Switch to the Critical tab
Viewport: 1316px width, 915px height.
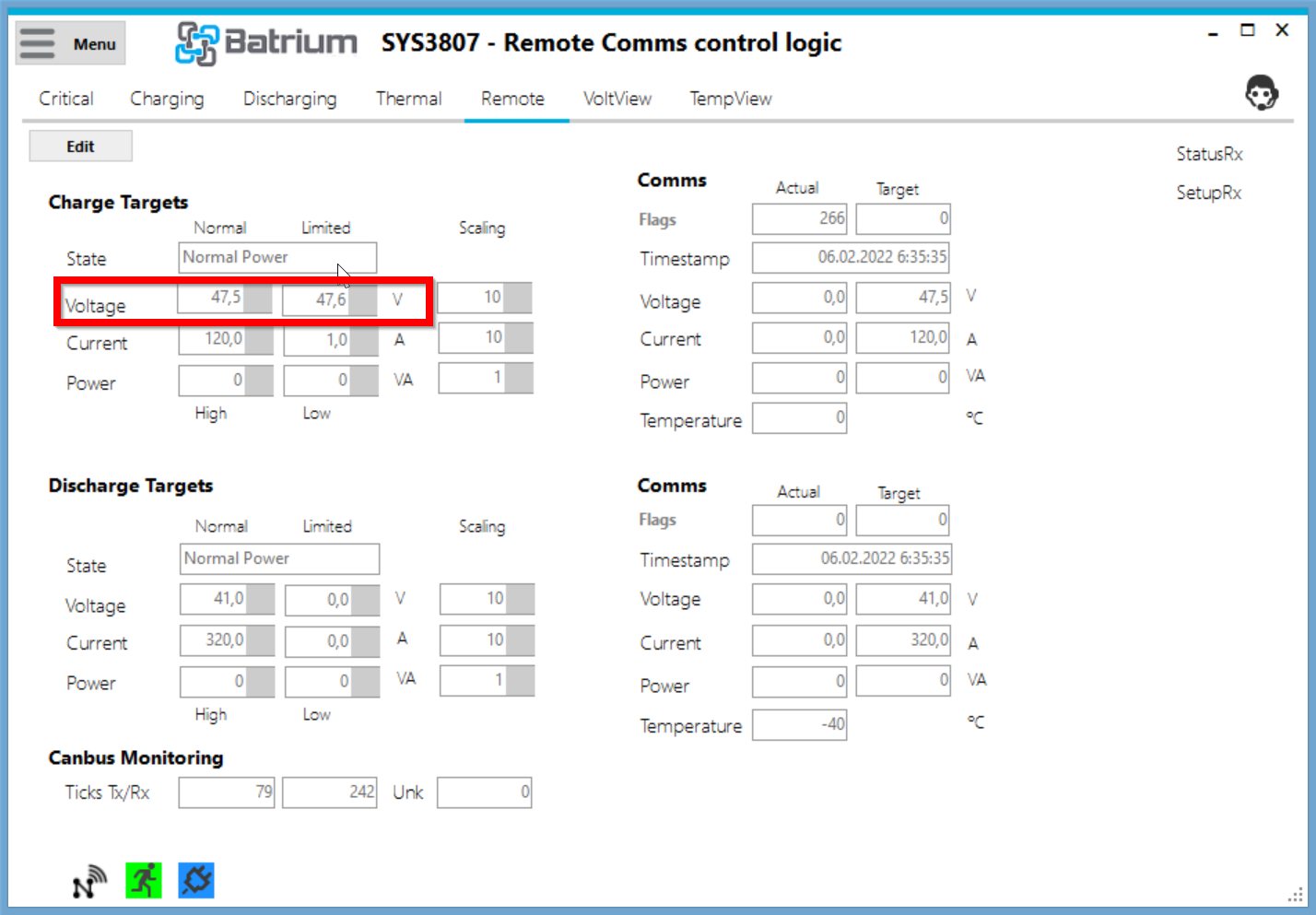click(66, 99)
